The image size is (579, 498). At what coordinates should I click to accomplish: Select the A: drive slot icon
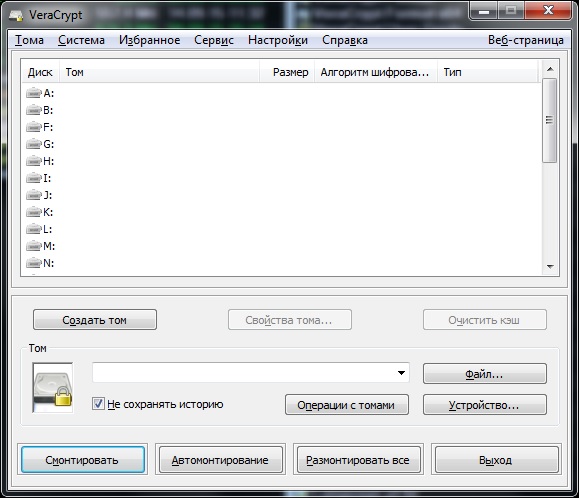pos(34,93)
